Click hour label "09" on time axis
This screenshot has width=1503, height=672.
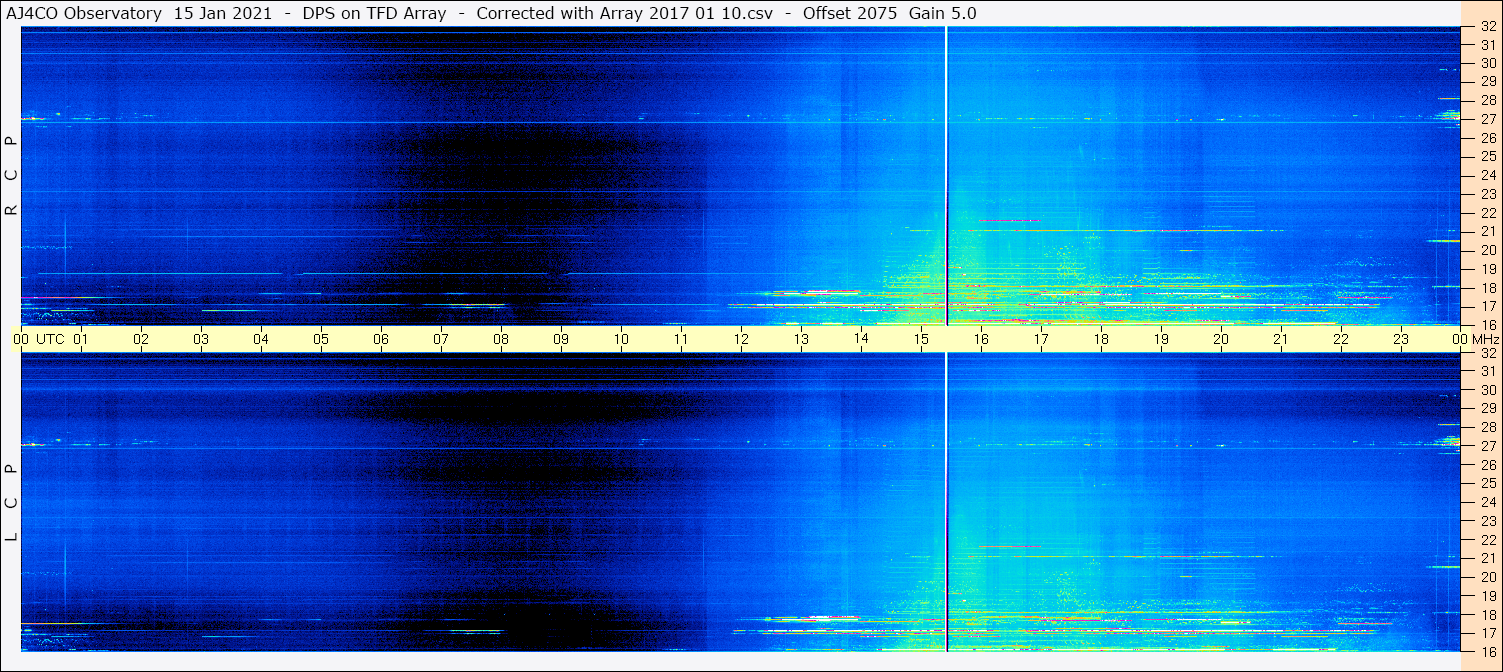pyautogui.click(x=561, y=339)
